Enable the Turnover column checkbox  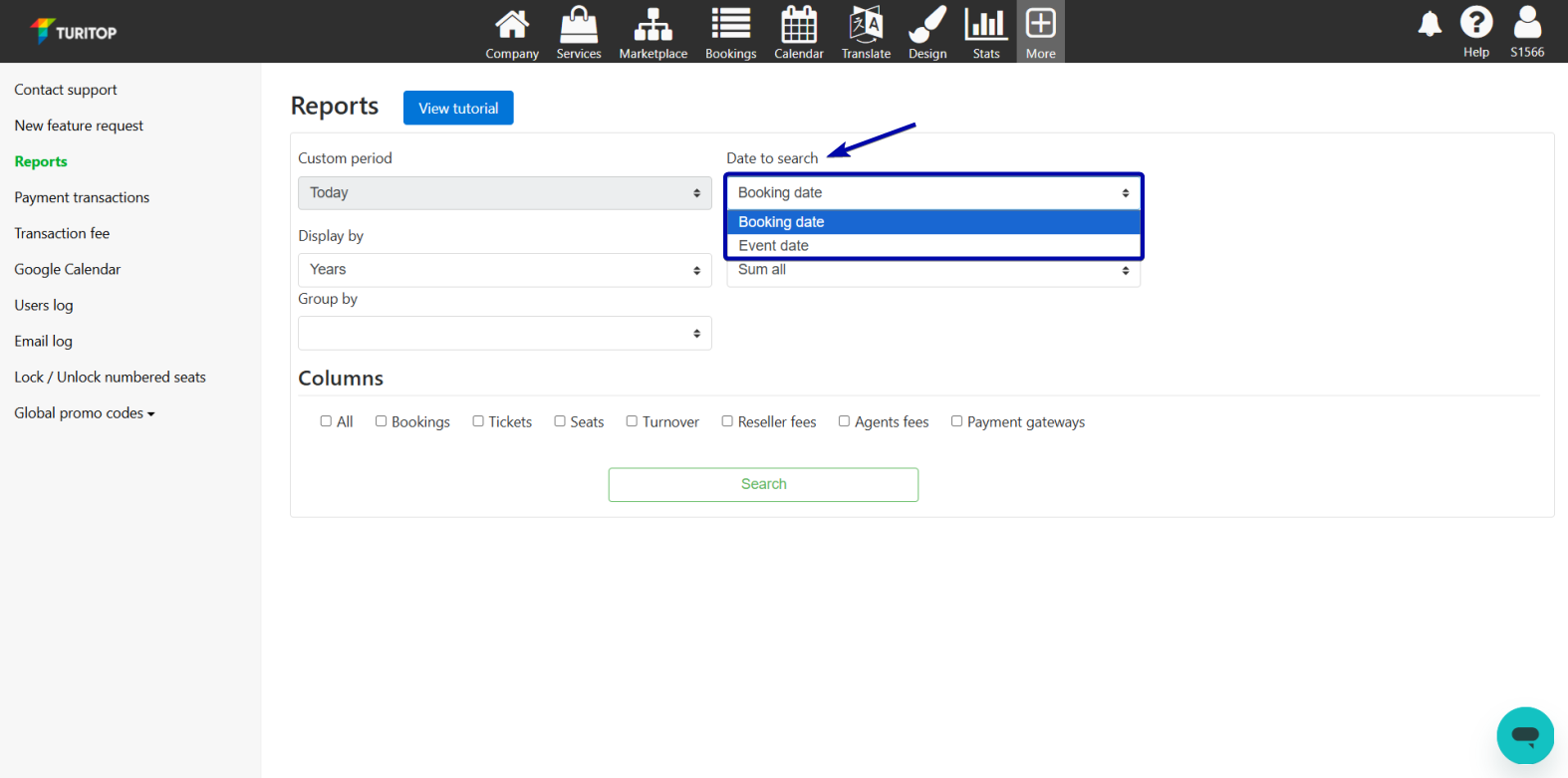(x=632, y=421)
